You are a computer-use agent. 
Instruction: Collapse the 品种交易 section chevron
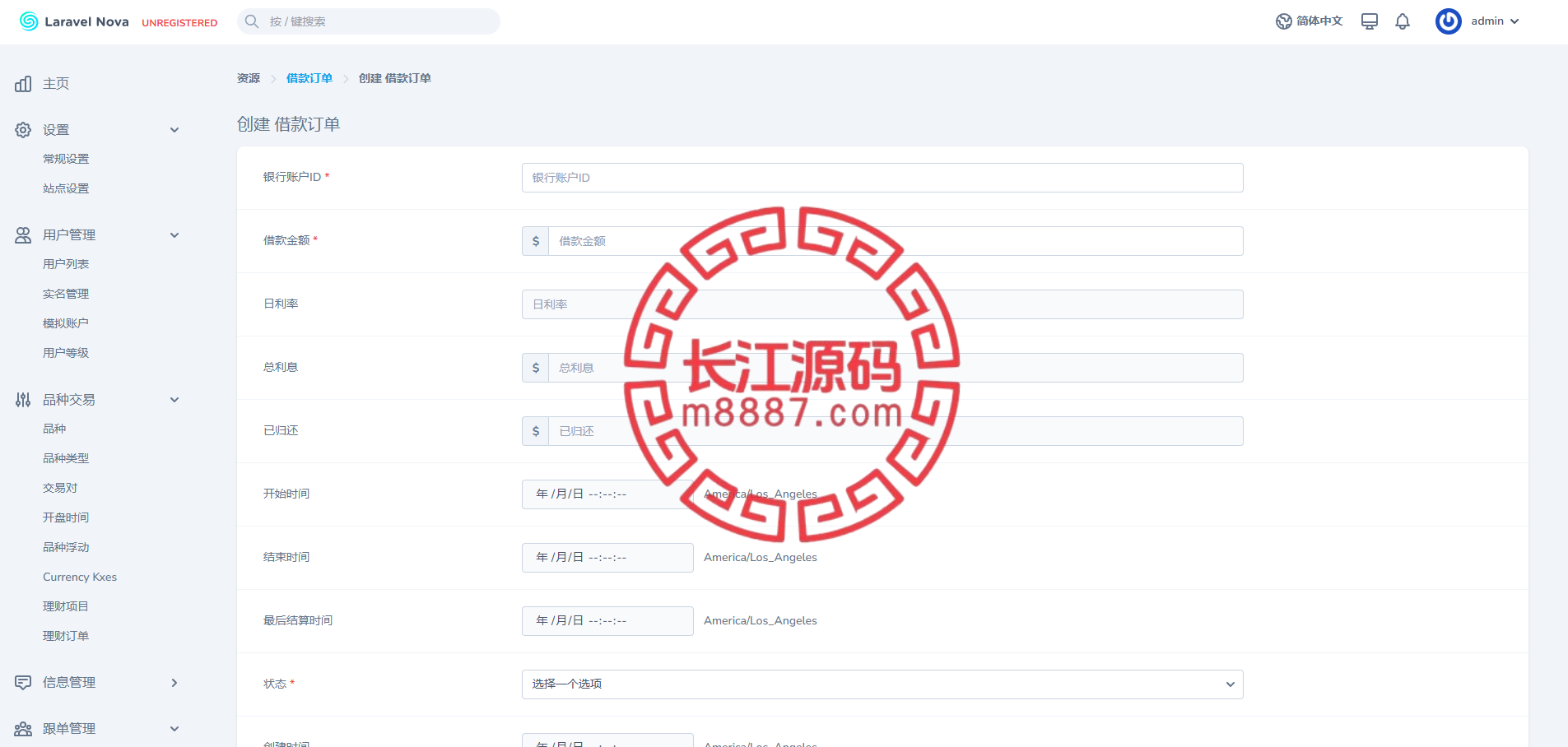tap(174, 400)
